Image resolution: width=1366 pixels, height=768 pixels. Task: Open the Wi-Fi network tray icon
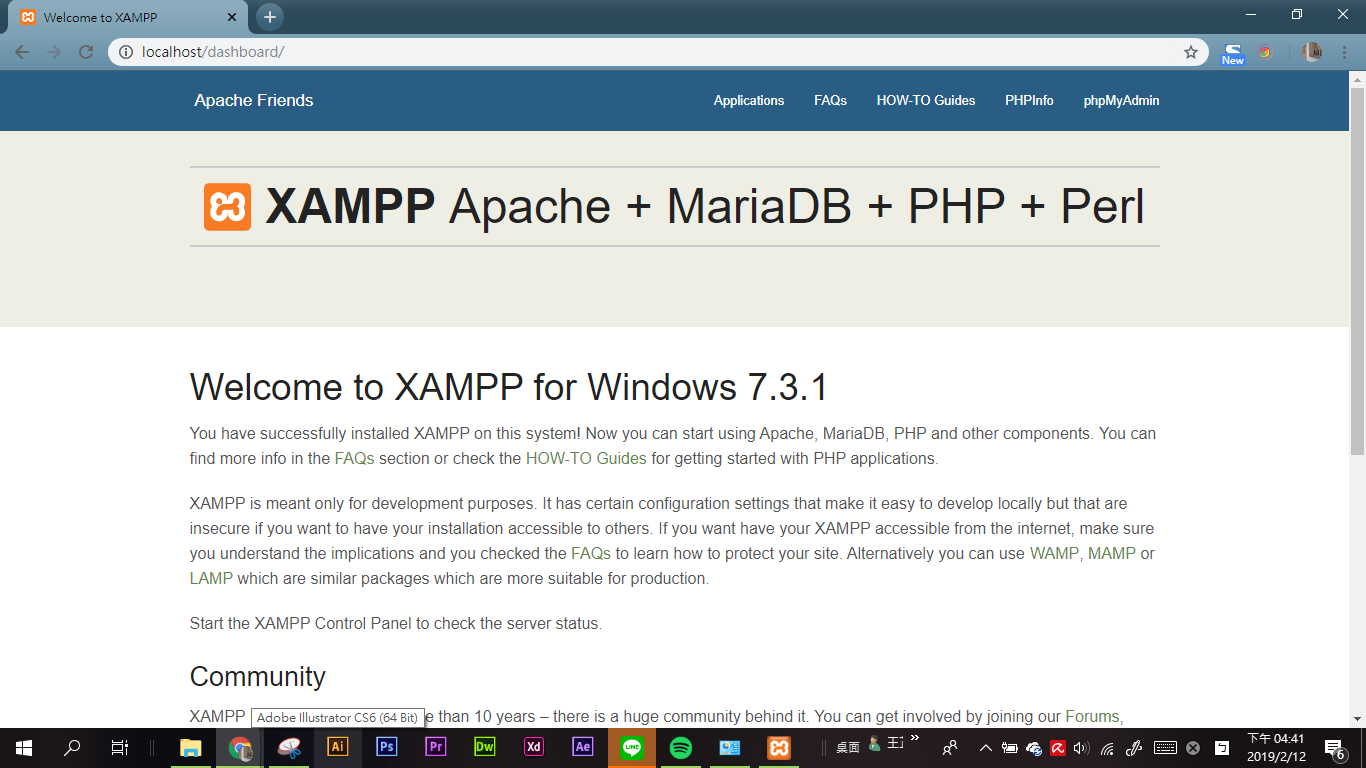click(1108, 748)
